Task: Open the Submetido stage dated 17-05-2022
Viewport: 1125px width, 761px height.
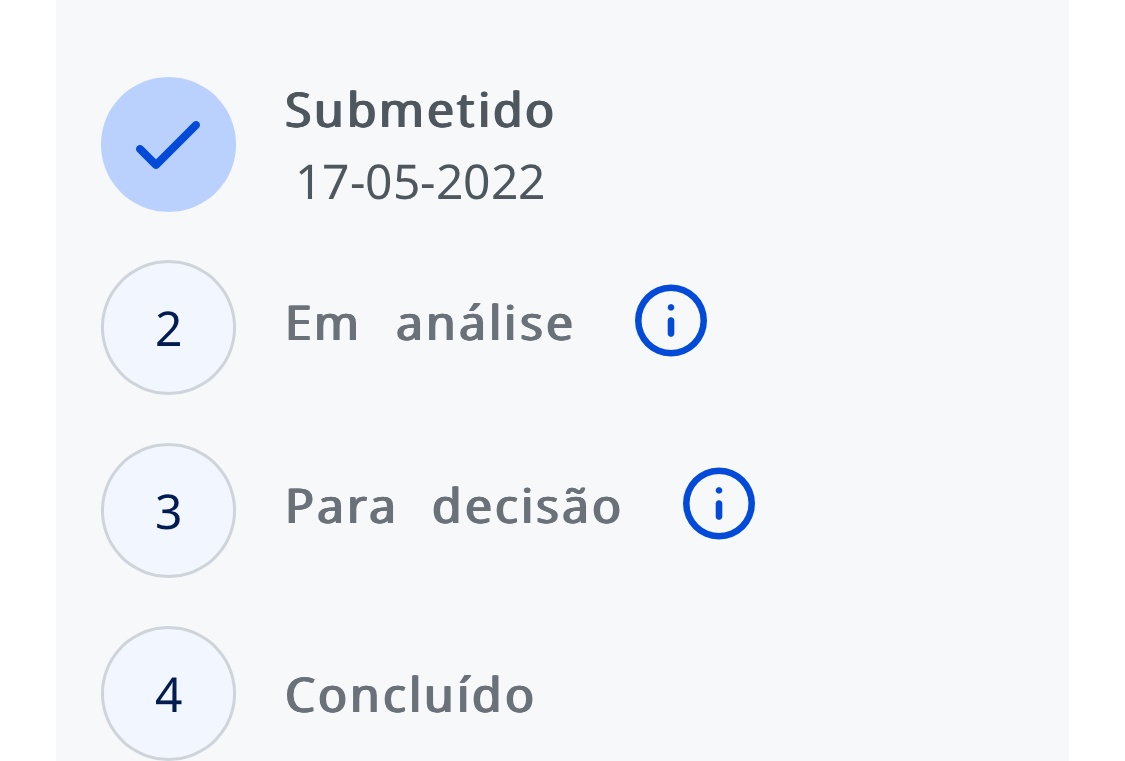Action: click(x=419, y=110)
